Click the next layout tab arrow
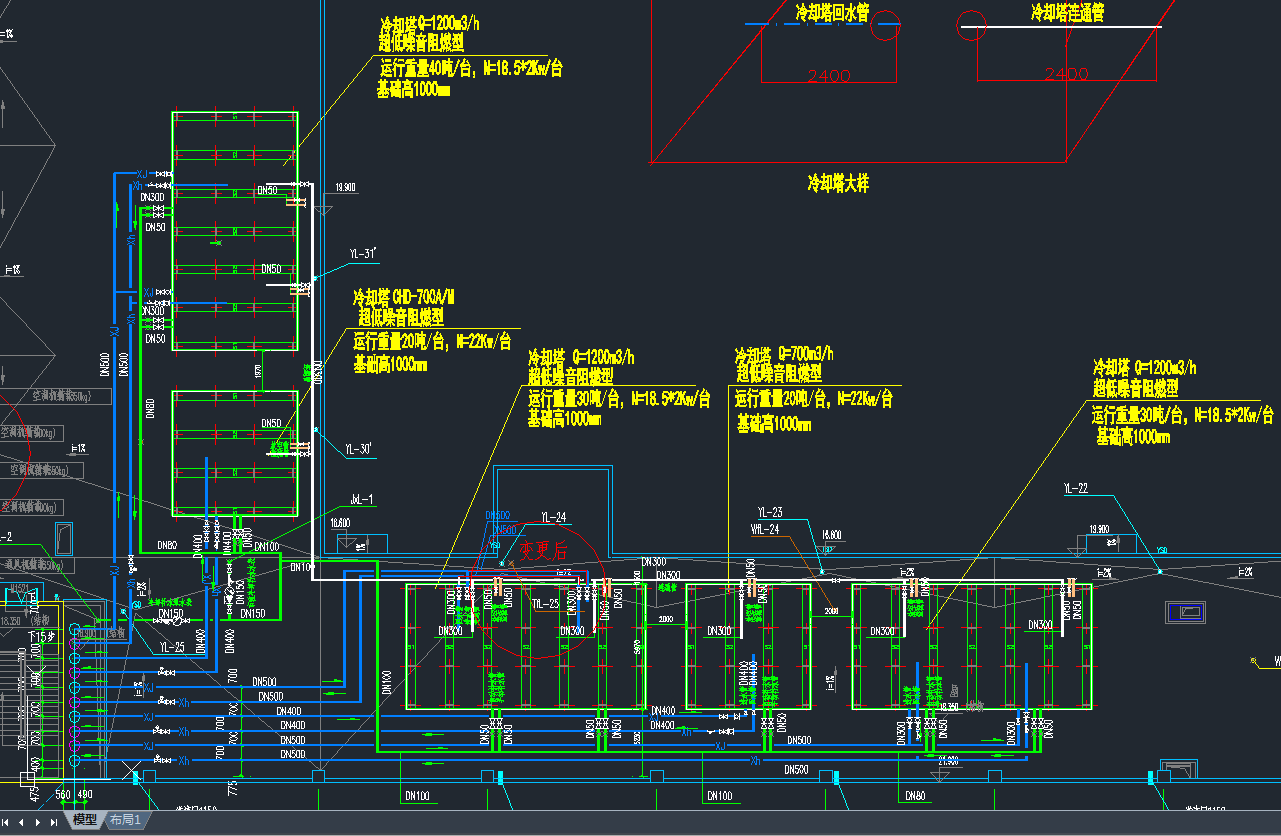The height and width of the screenshot is (836, 1281). coord(39,822)
